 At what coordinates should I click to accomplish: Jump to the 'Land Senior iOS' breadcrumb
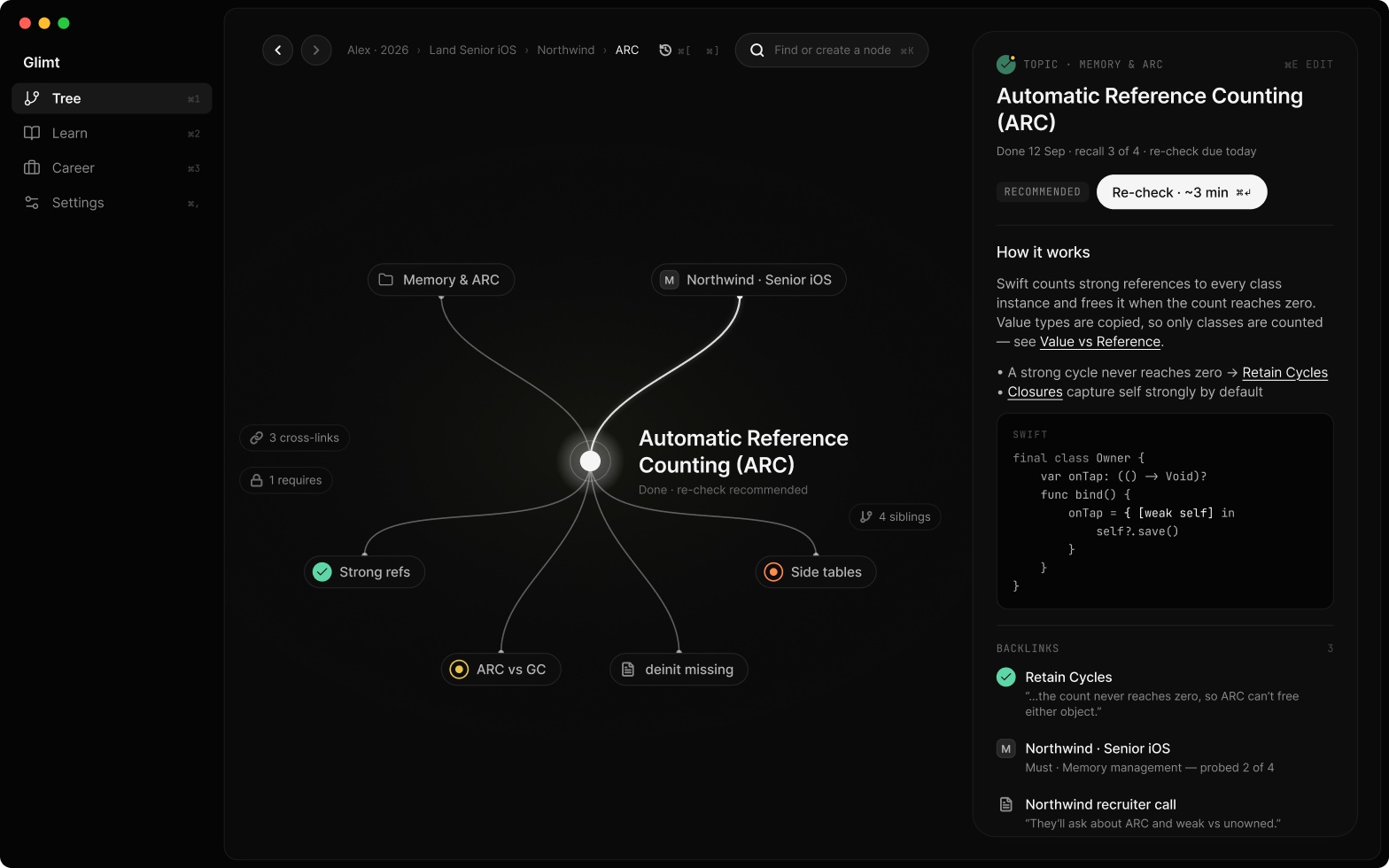(472, 50)
